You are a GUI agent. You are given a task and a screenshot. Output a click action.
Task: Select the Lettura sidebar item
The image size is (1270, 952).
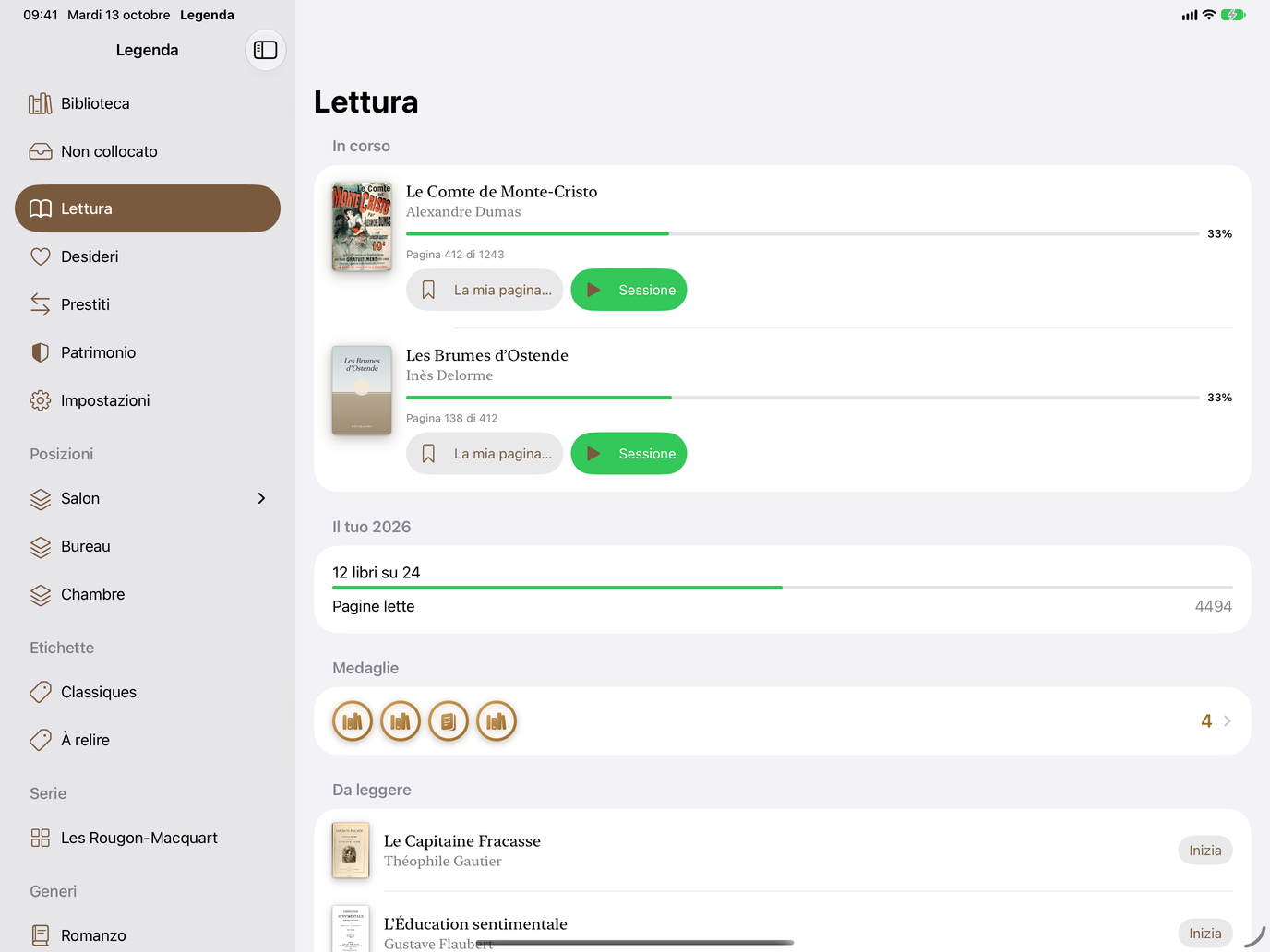148,208
